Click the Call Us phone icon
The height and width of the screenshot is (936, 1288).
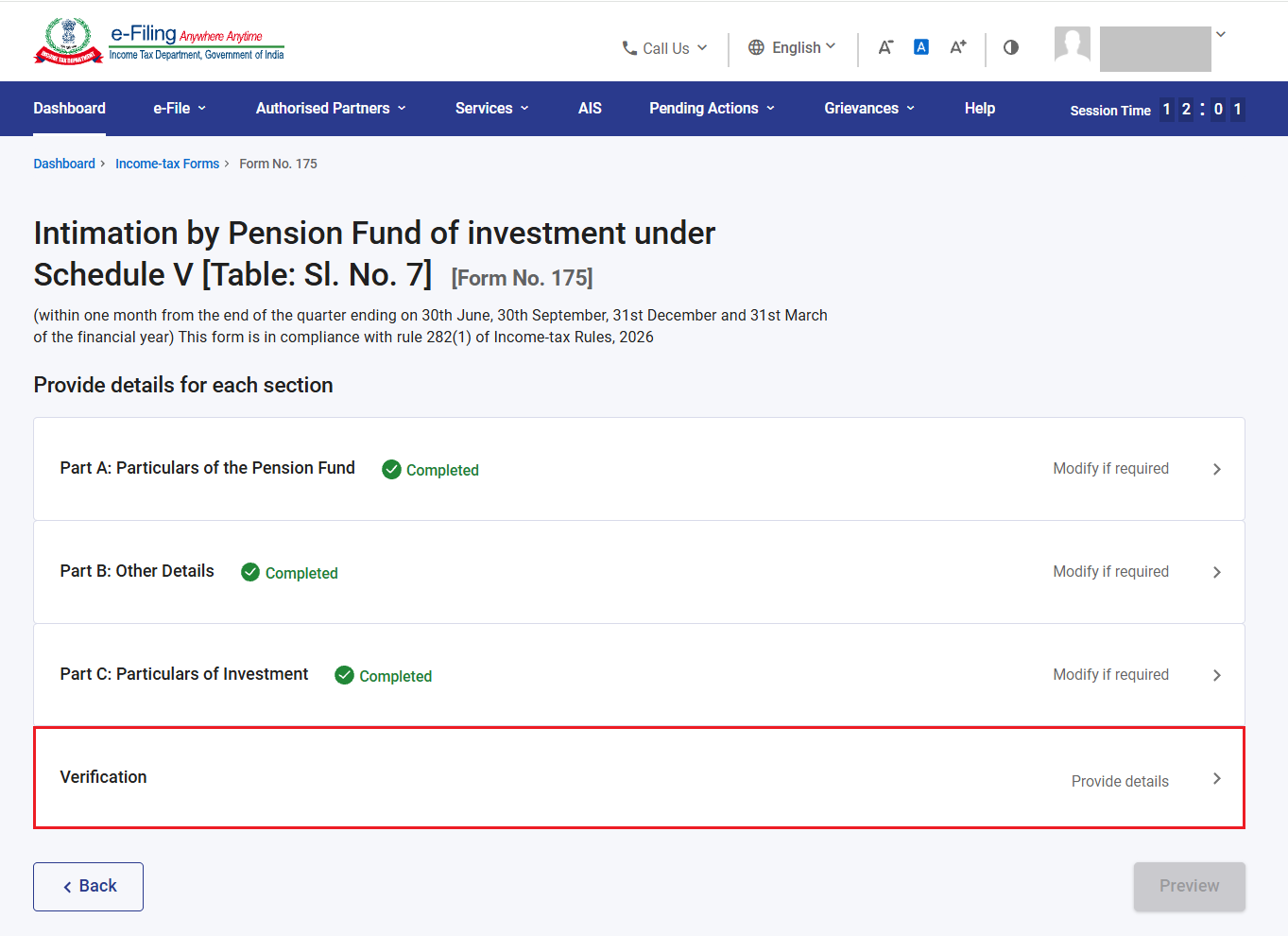click(629, 48)
